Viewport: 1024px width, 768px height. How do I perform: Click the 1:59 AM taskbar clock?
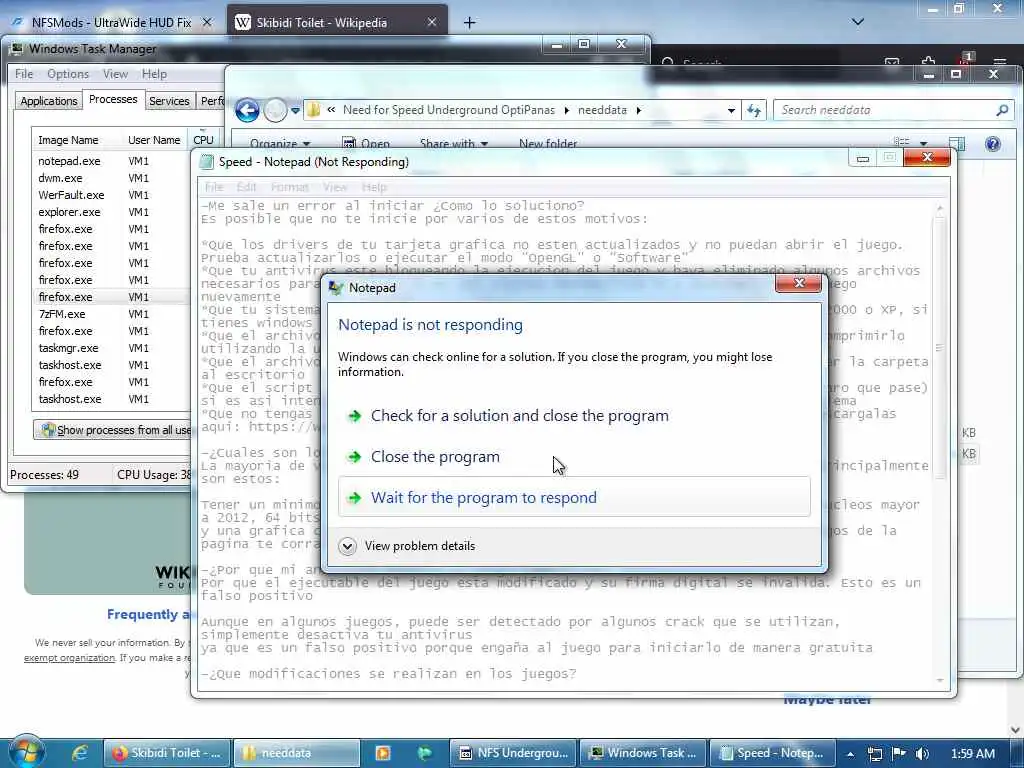pyautogui.click(x=972, y=754)
